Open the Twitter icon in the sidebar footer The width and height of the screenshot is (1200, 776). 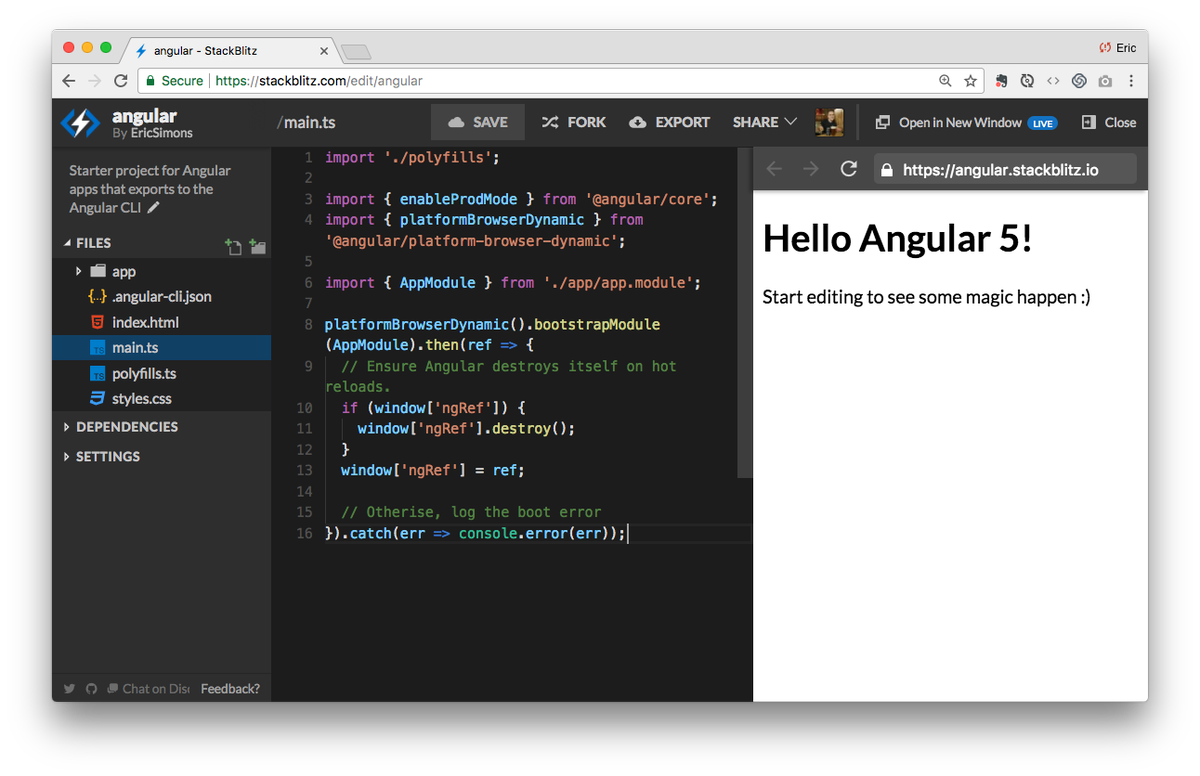pos(69,688)
